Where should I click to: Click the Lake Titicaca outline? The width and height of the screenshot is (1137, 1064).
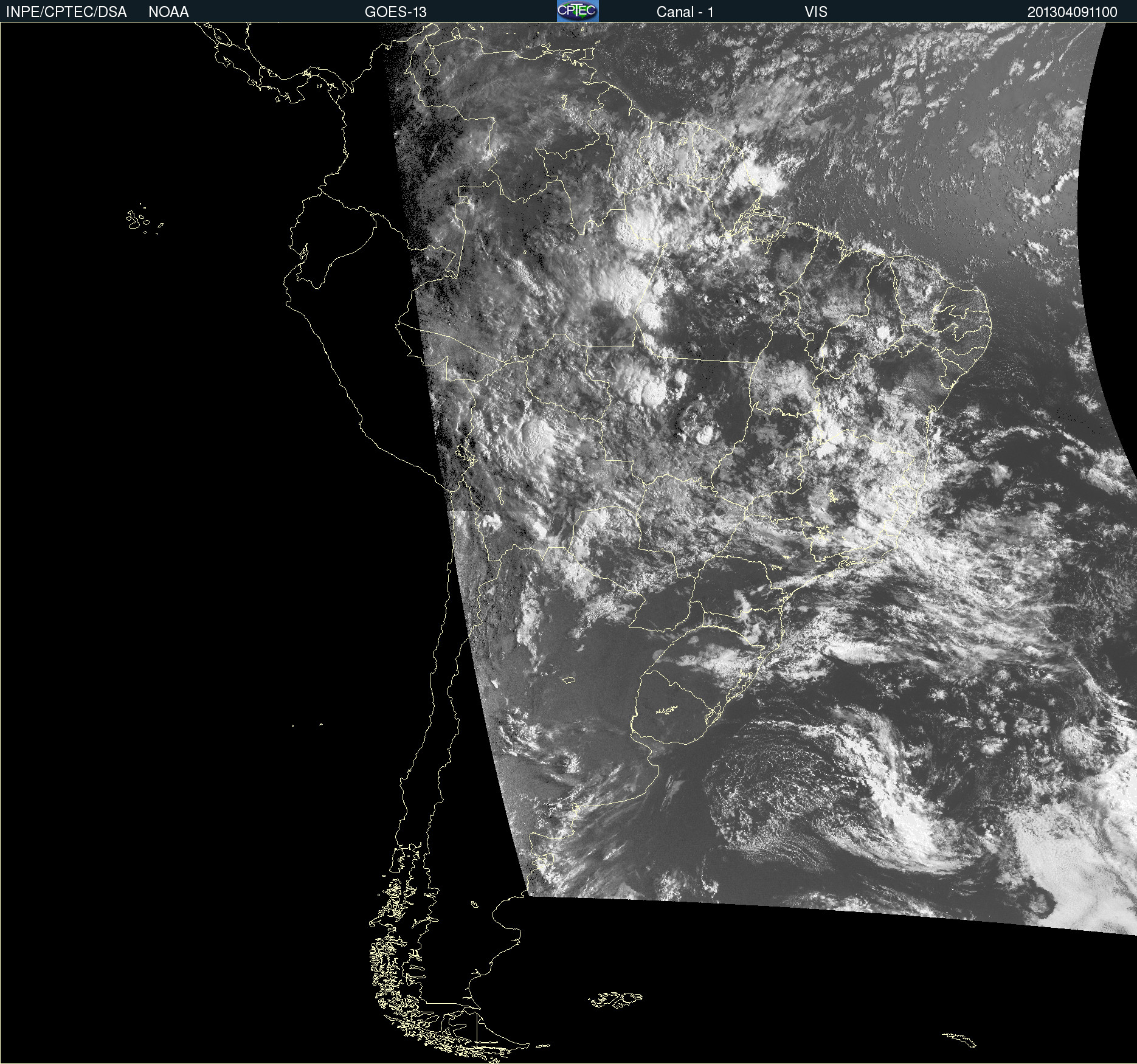(x=465, y=454)
